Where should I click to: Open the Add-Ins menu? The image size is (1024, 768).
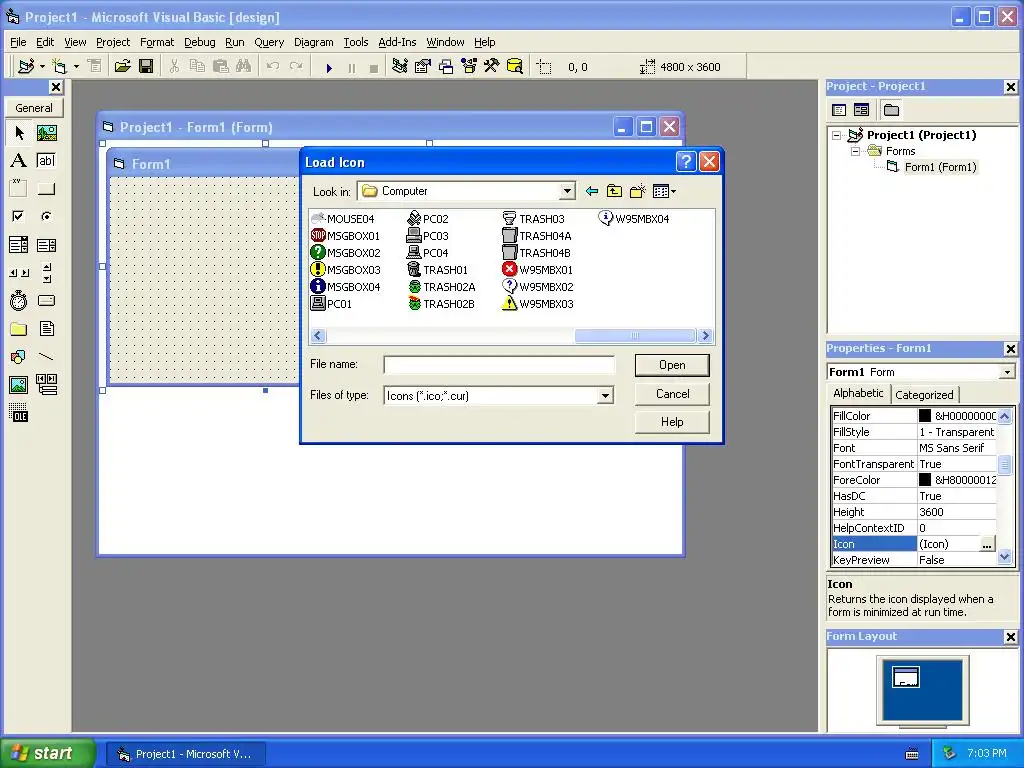[x=397, y=42]
